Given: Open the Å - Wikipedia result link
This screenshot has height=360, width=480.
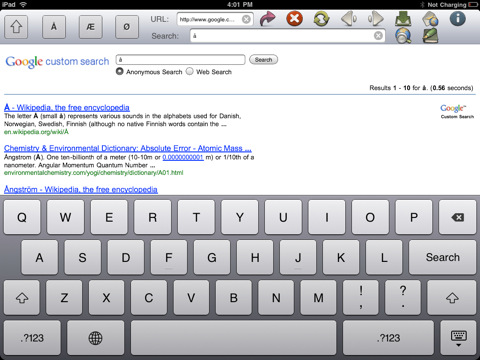Looking at the screenshot, I should click(x=67, y=108).
